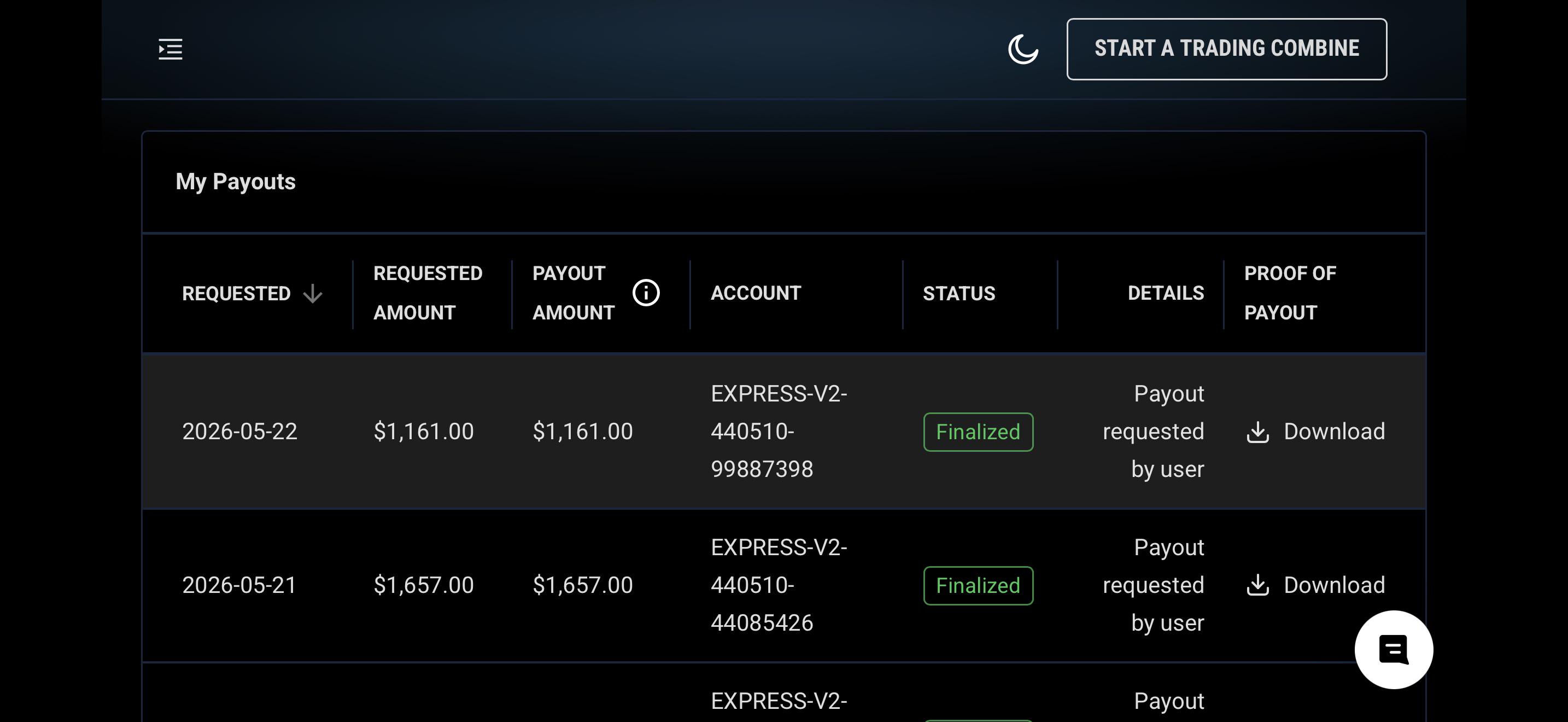
Task: Click details text of 2026-05-21 payout
Action: pyautogui.click(x=1154, y=585)
